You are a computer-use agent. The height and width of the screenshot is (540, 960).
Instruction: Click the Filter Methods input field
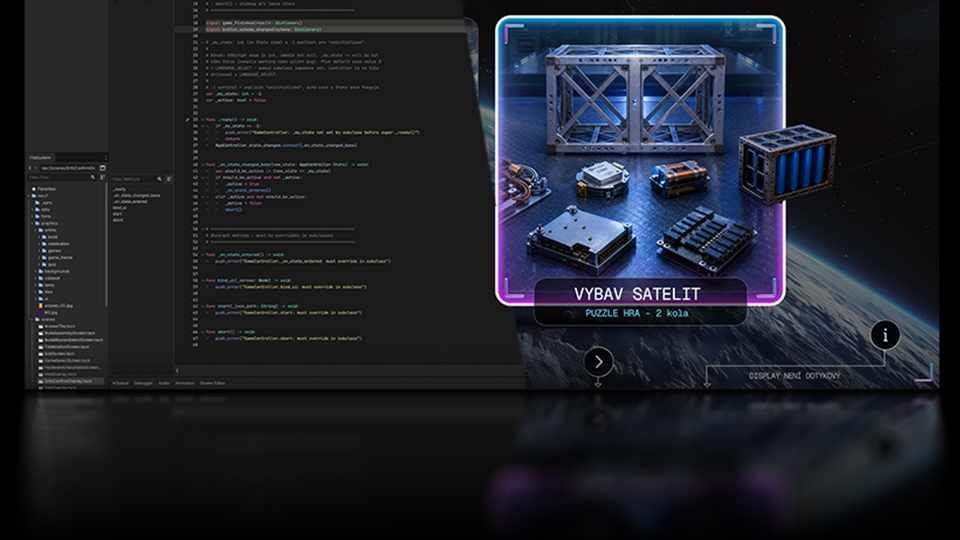[x=133, y=179]
